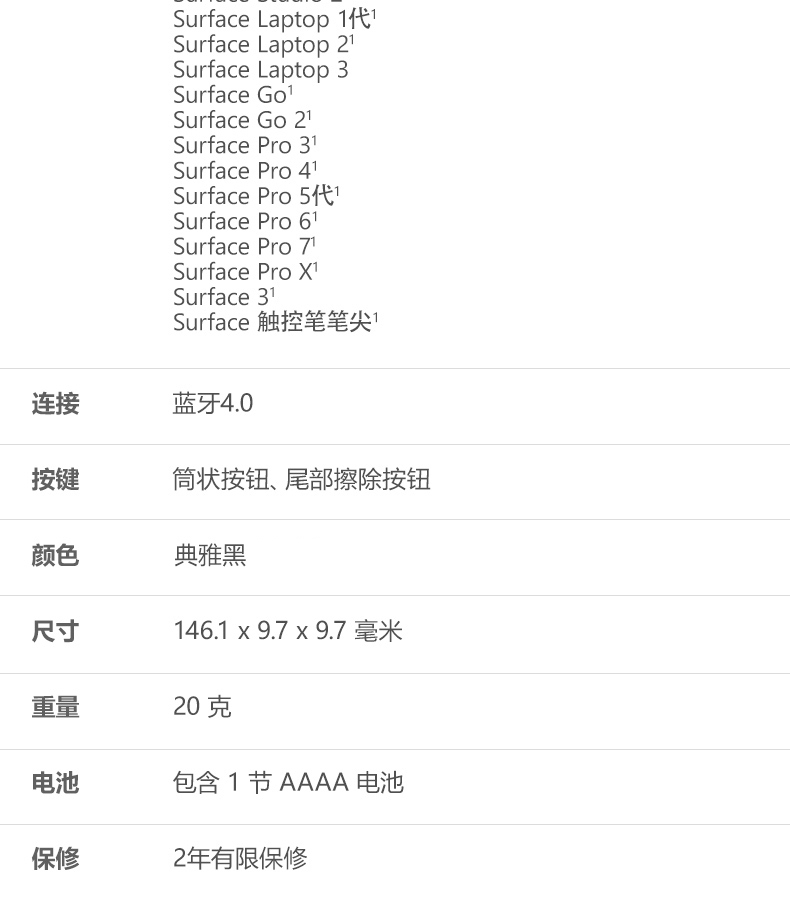Click the 连接 row label
Viewport: 790px width, 903px height.
tap(55, 404)
